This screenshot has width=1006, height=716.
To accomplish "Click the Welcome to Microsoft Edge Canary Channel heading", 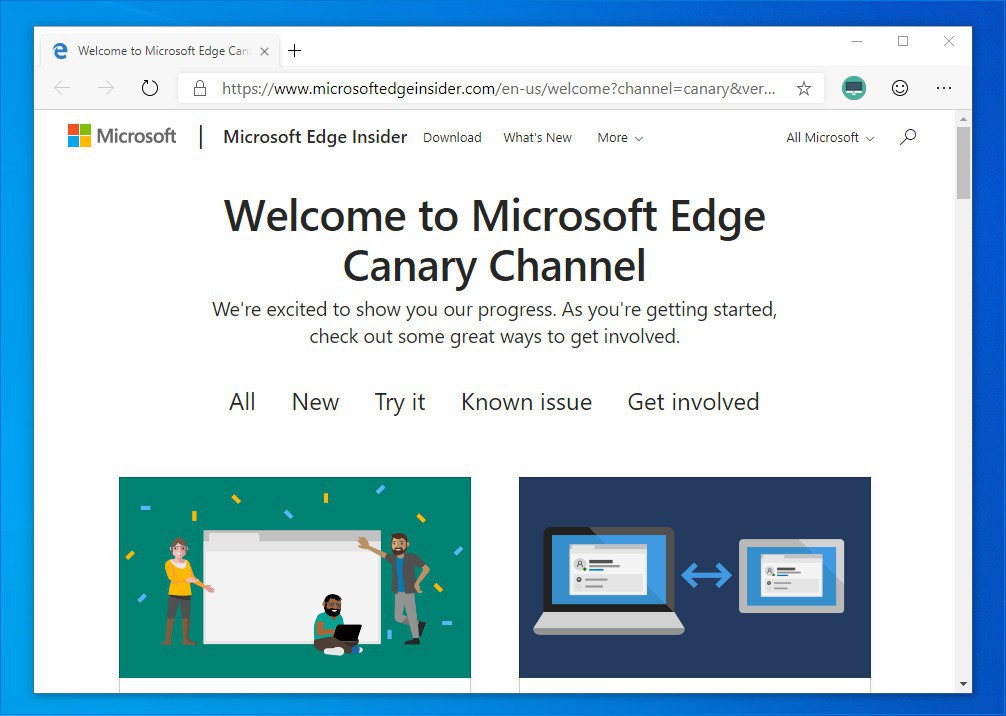I will click(494, 241).
